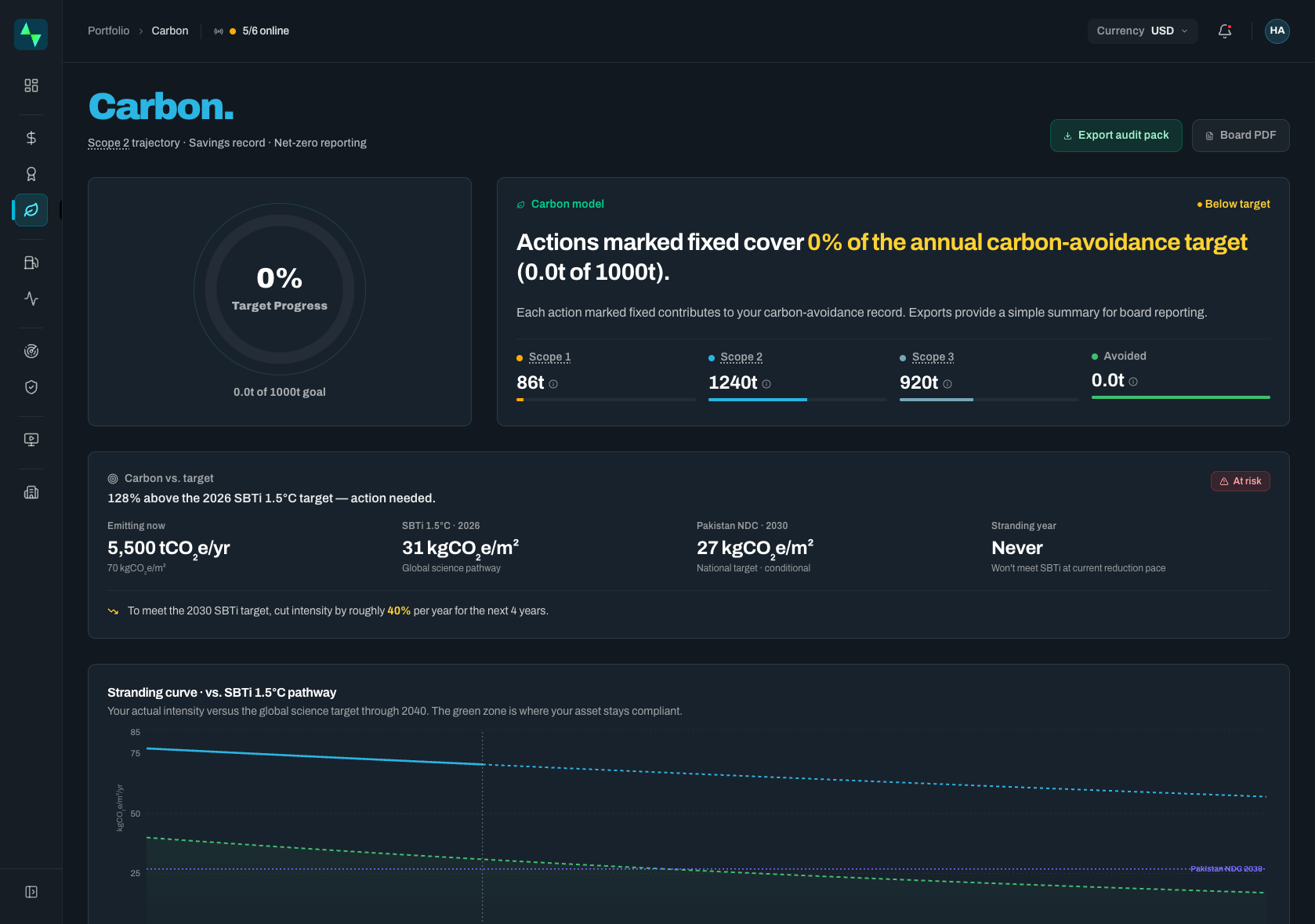The height and width of the screenshot is (924, 1315).
Task: Click the Board PDF button
Action: click(1241, 136)
